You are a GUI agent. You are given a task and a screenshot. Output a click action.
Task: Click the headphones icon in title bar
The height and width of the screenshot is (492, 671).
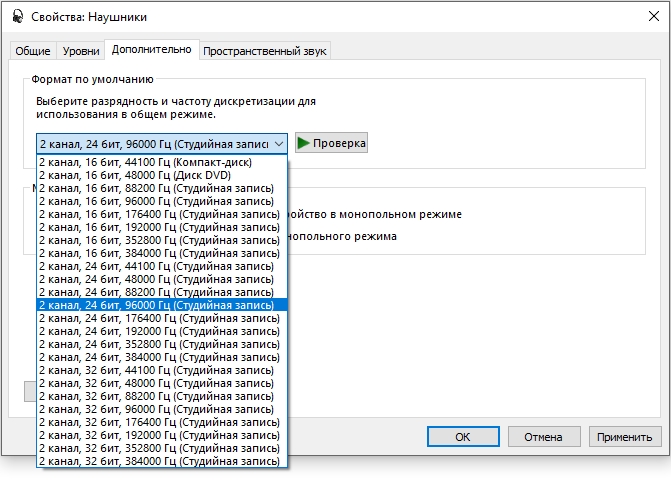pyautogui.click(x=14, y=16)
